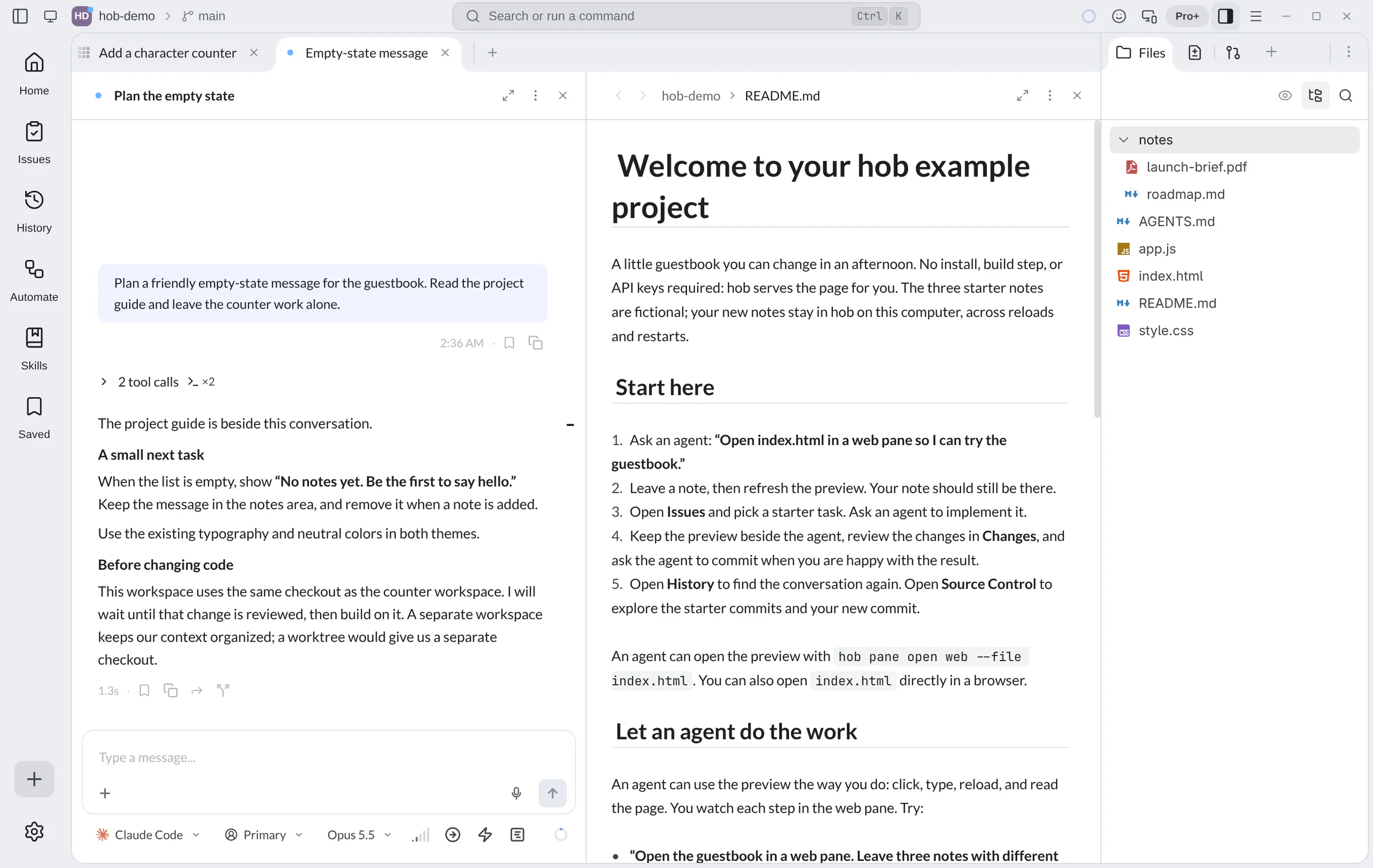The image size is (1373, 868).
Task: Click the Pro+ plan button
Action: tap(1186, 16)
